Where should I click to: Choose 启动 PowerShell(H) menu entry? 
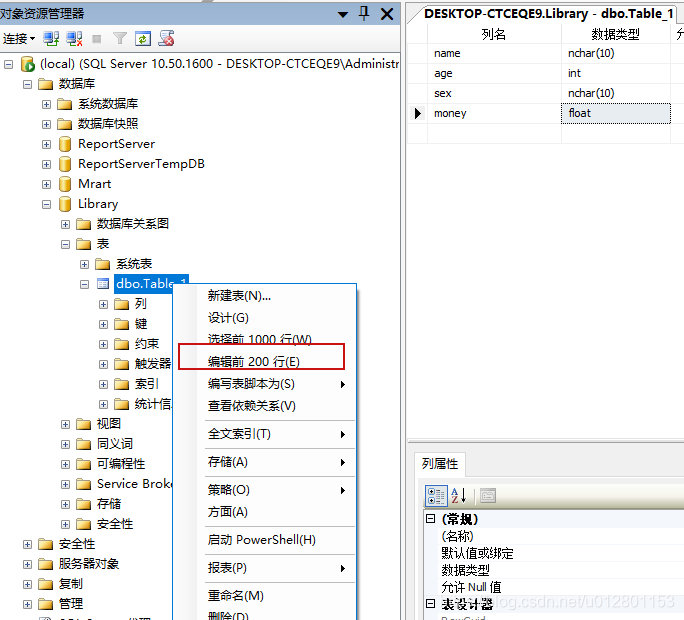(265, 540)
